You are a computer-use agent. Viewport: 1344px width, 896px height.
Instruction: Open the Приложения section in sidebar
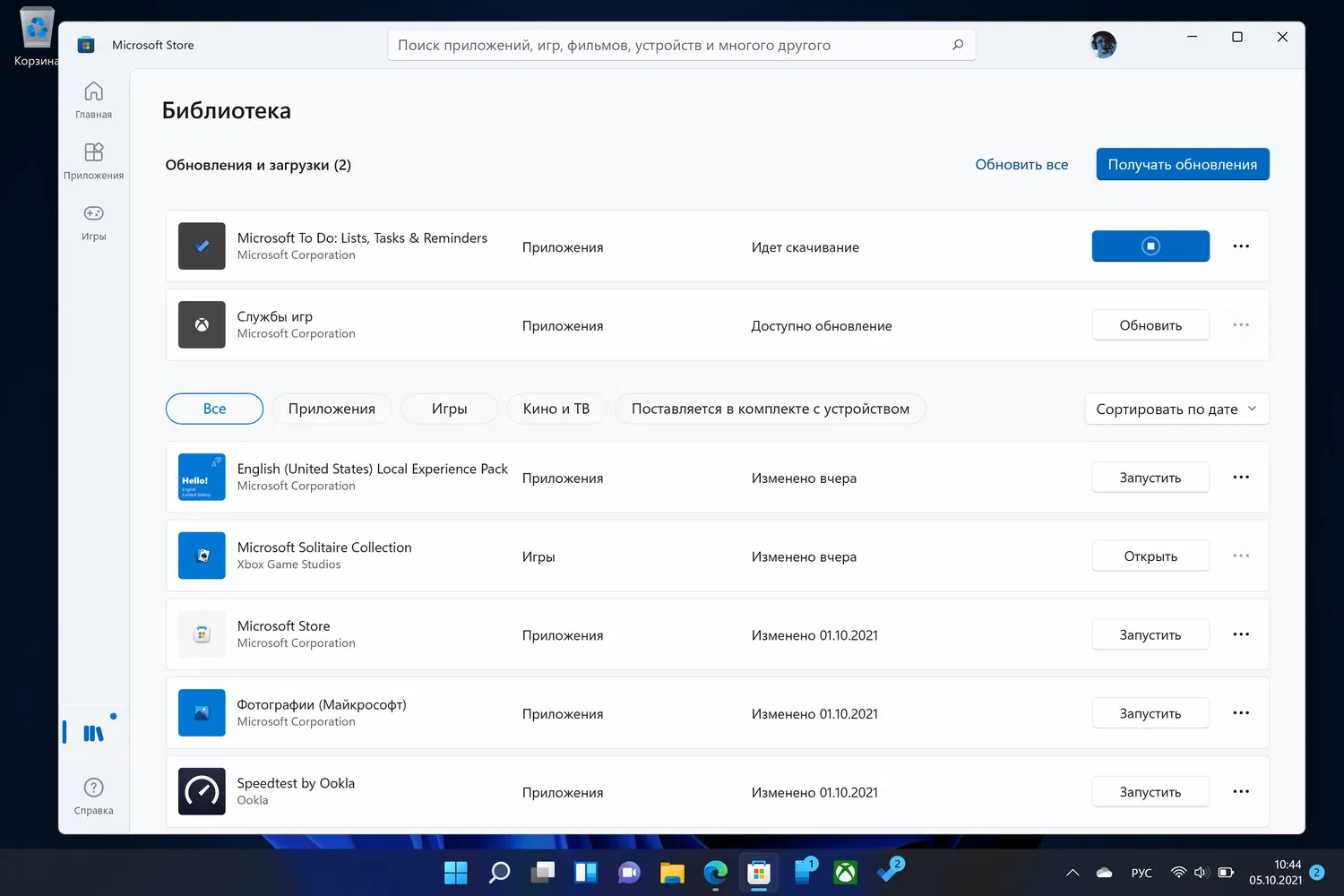click(x=94, y=161)
